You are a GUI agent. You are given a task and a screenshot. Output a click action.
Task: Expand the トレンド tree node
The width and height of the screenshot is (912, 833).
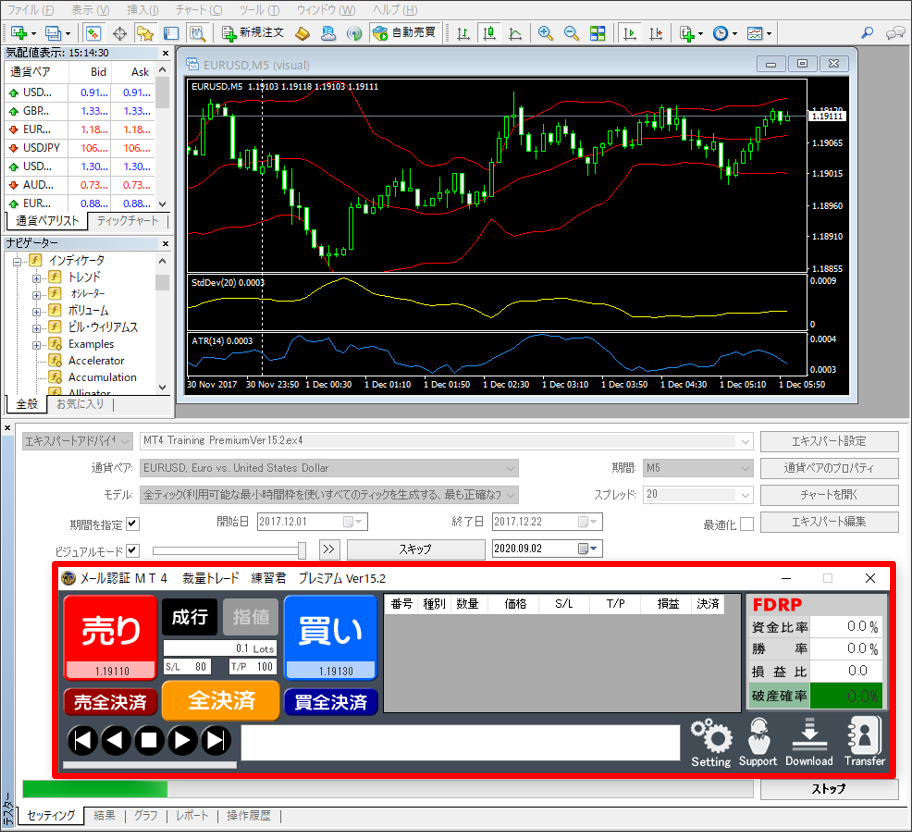[37, 277]
